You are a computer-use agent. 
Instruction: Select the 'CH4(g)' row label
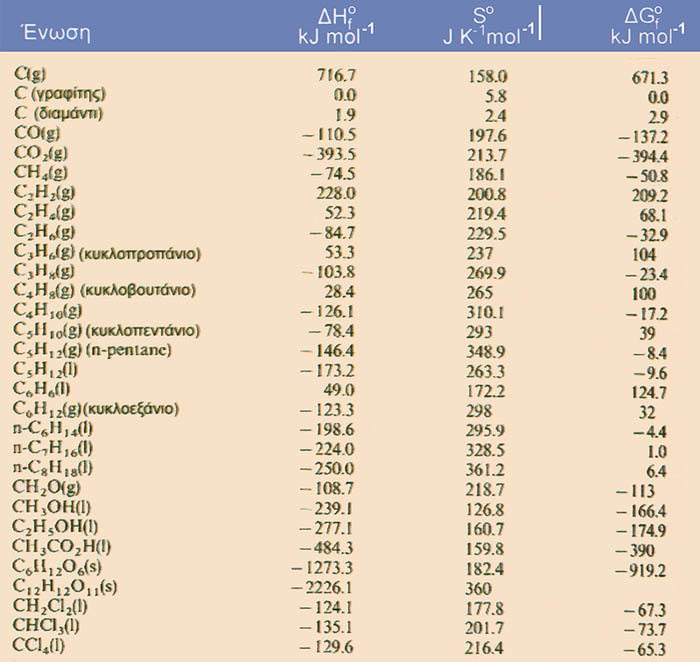[41, 173]
